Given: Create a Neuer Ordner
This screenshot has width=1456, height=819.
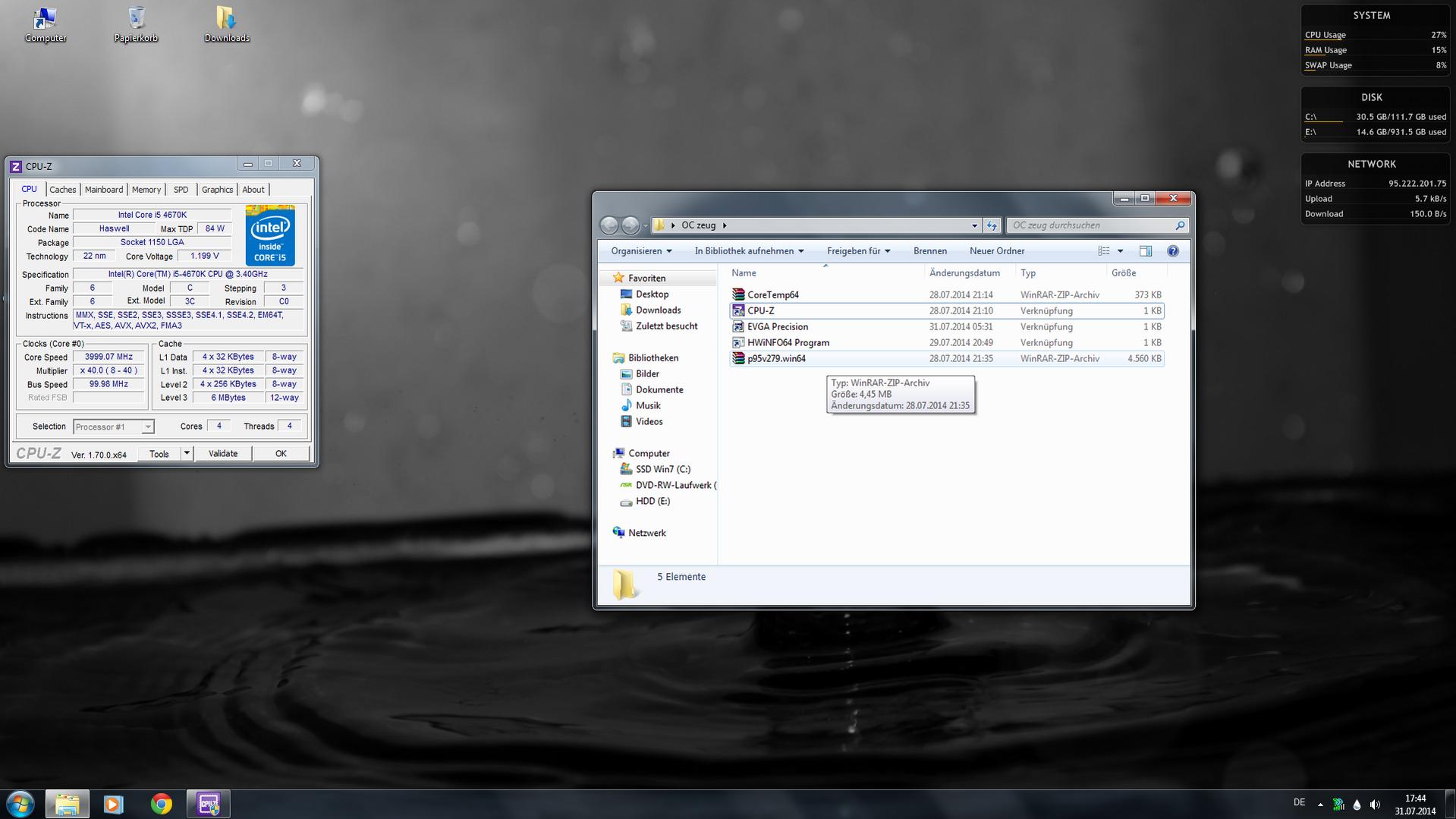Looking at the screenshot, I should [996, 251].
